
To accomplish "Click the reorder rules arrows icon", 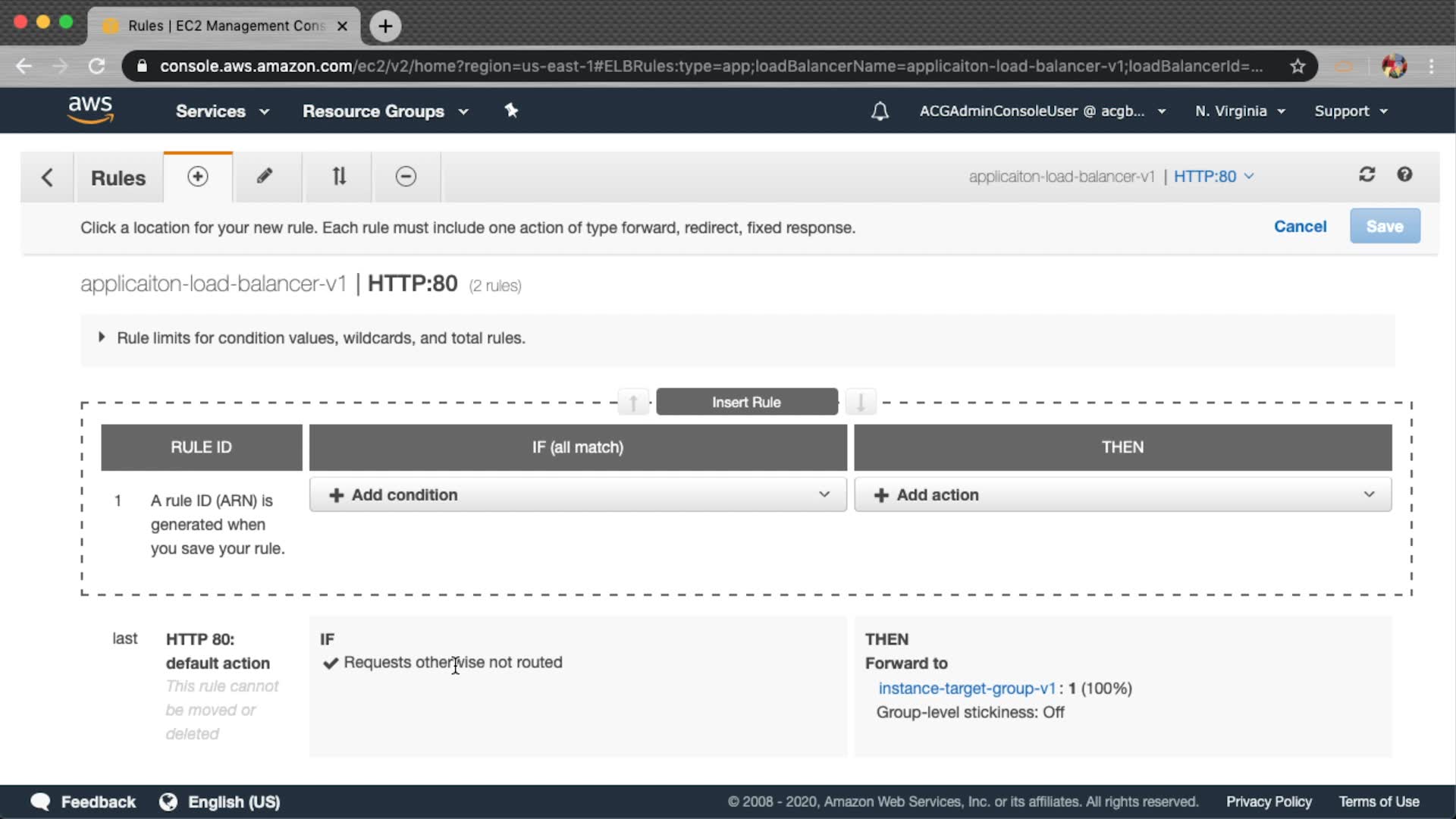I will click(339, 177).
